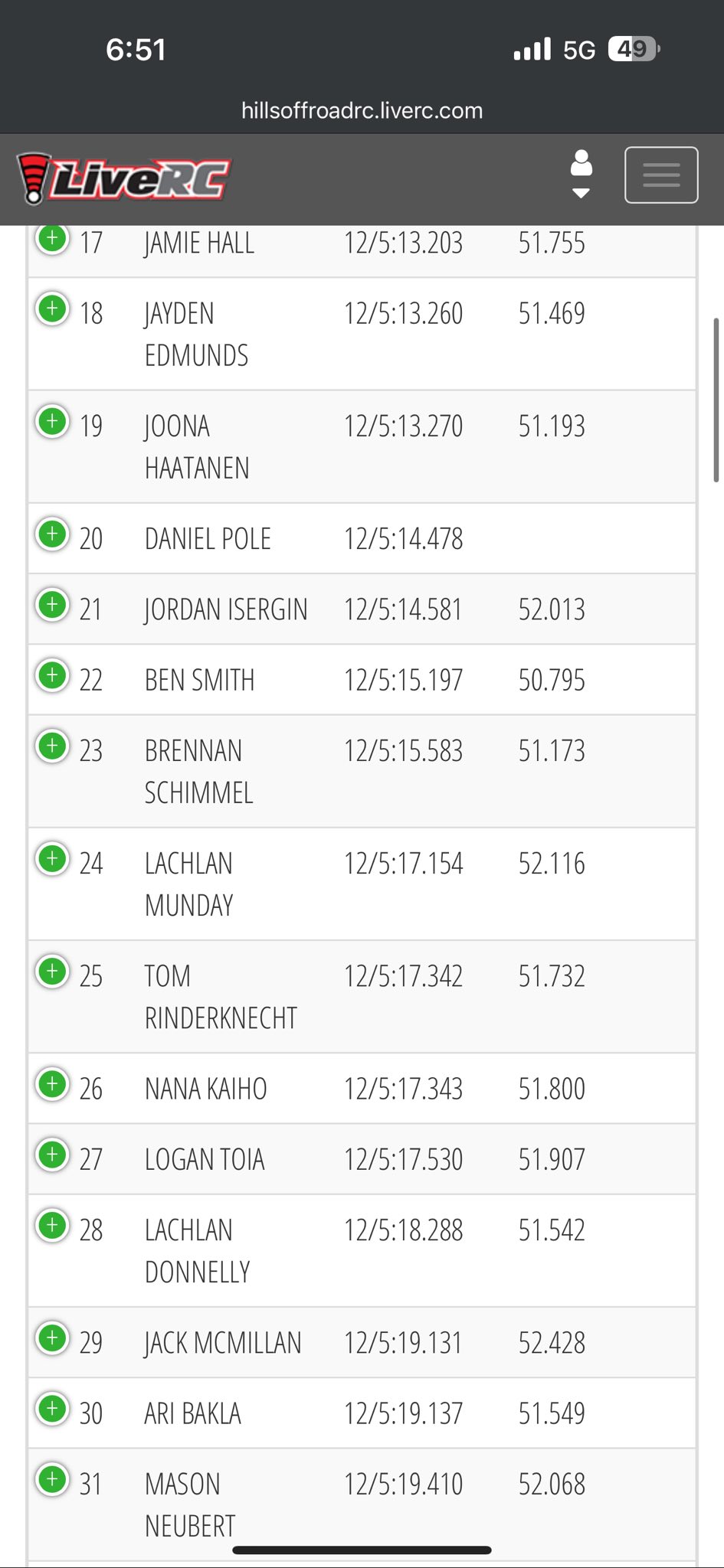
Task: Toggle details open for Jack McMillan
Action: point(52,1338)
